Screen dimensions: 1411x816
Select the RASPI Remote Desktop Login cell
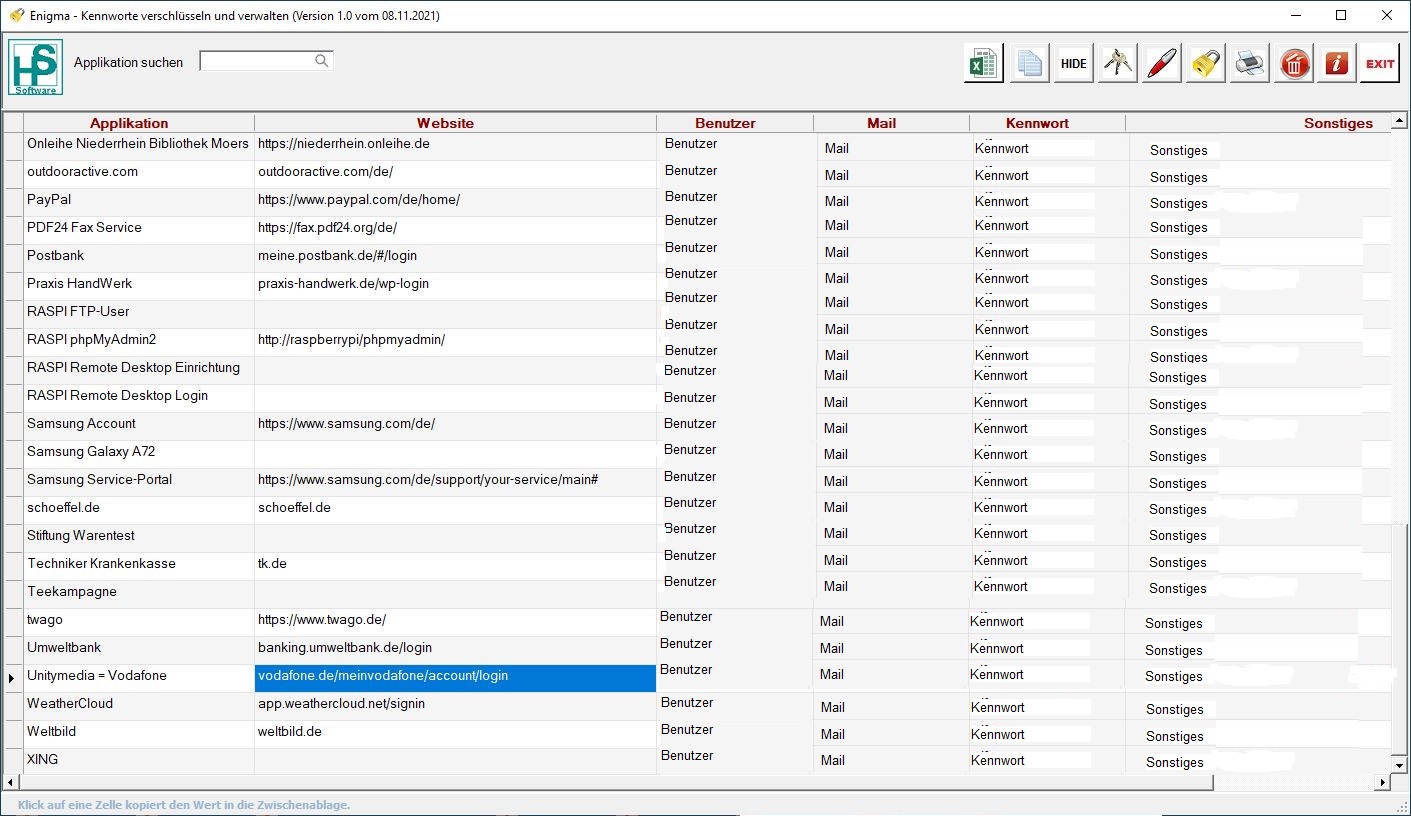[x=139, y=398]
